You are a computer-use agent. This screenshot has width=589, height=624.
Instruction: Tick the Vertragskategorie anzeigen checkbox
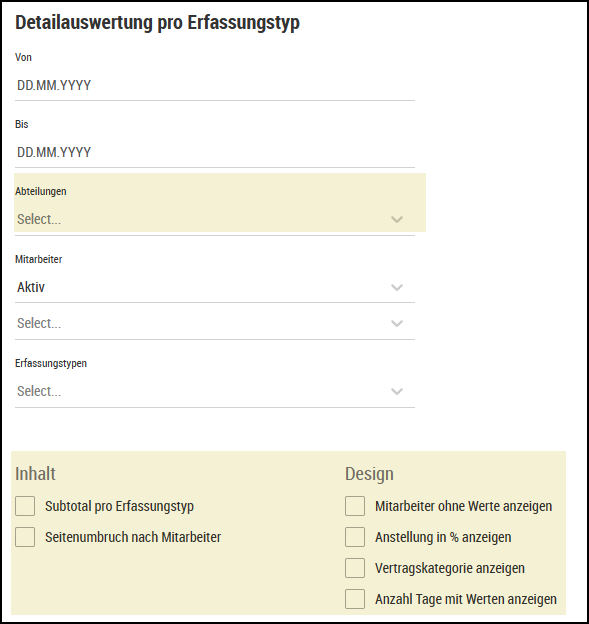(355, 568)
